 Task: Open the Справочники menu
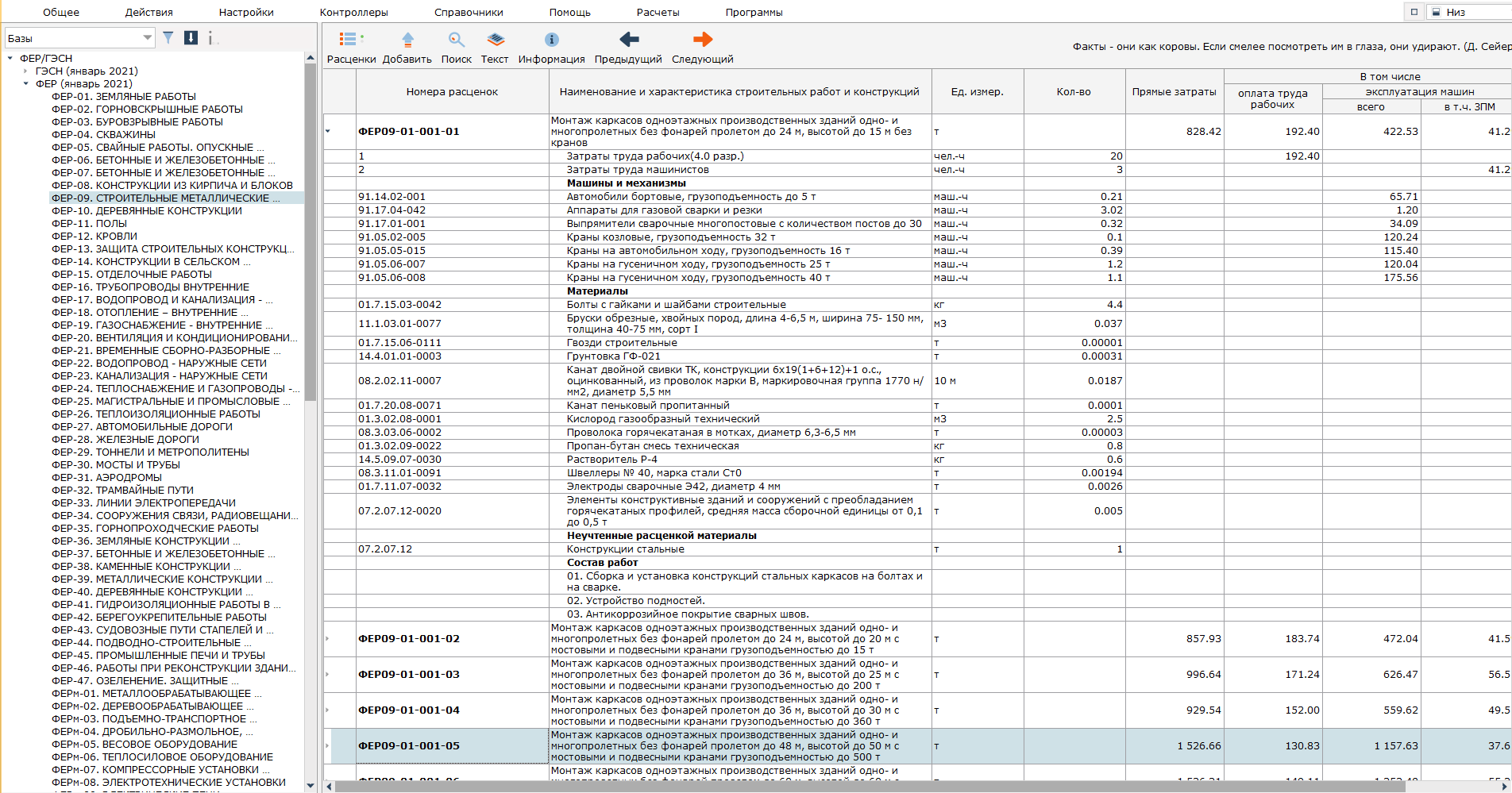469,12
